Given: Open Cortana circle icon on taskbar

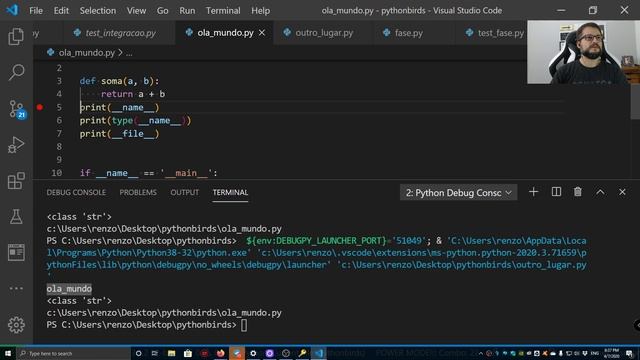Looking at the screenshot, I should tap(138, 353).
